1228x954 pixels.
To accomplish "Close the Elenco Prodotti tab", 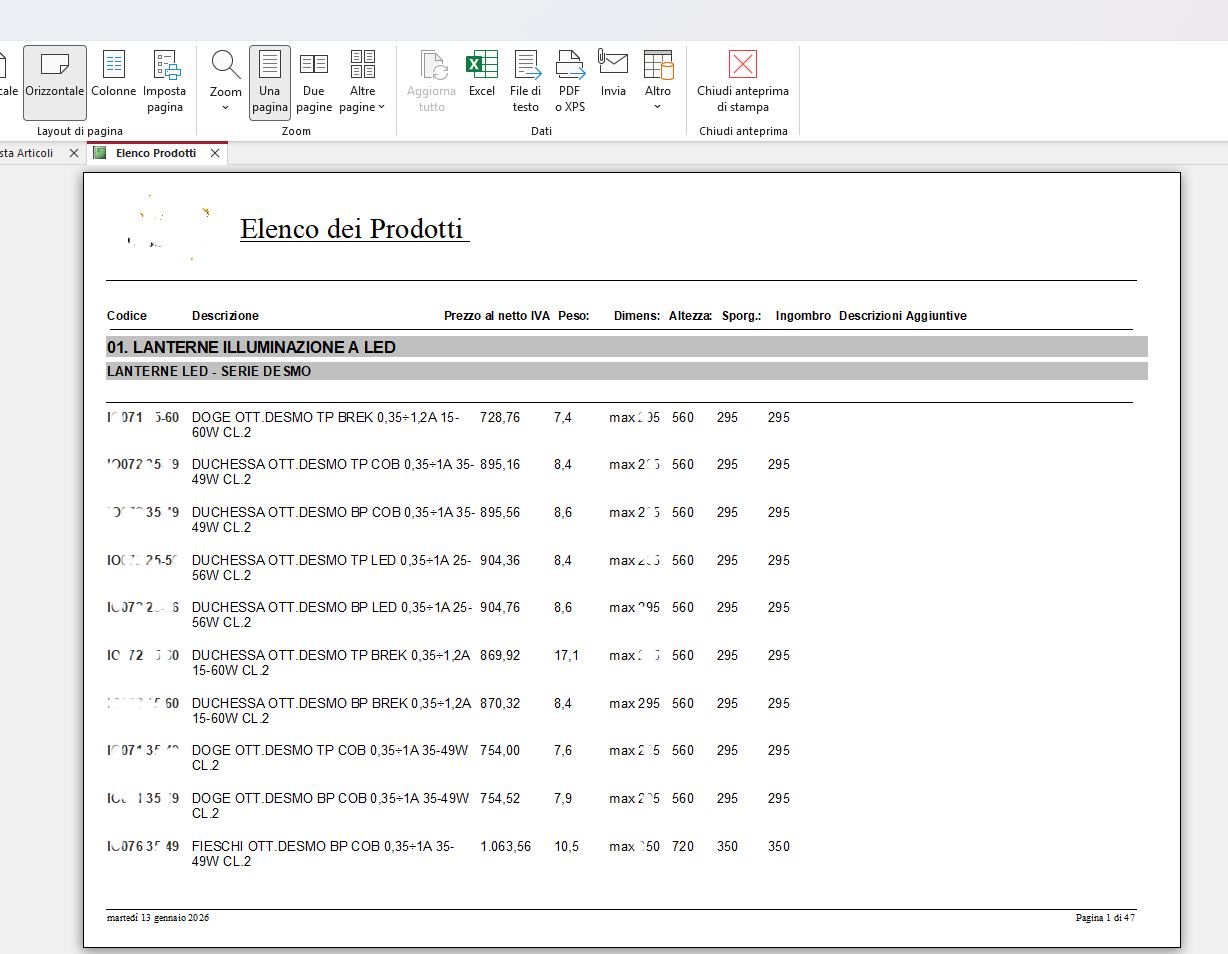I will click(215, 153).
